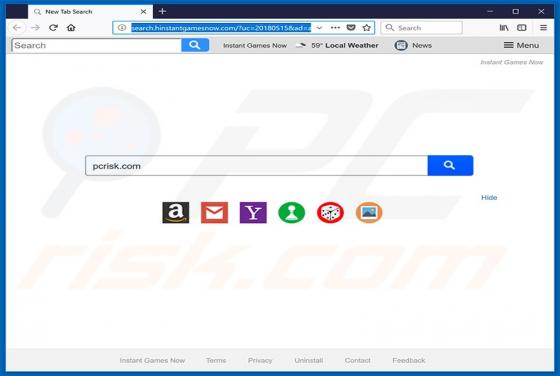Open the toolbar Menu dropdown
Image resolution: width=560 pixels, height=376 pixels.
click(521, 45)
